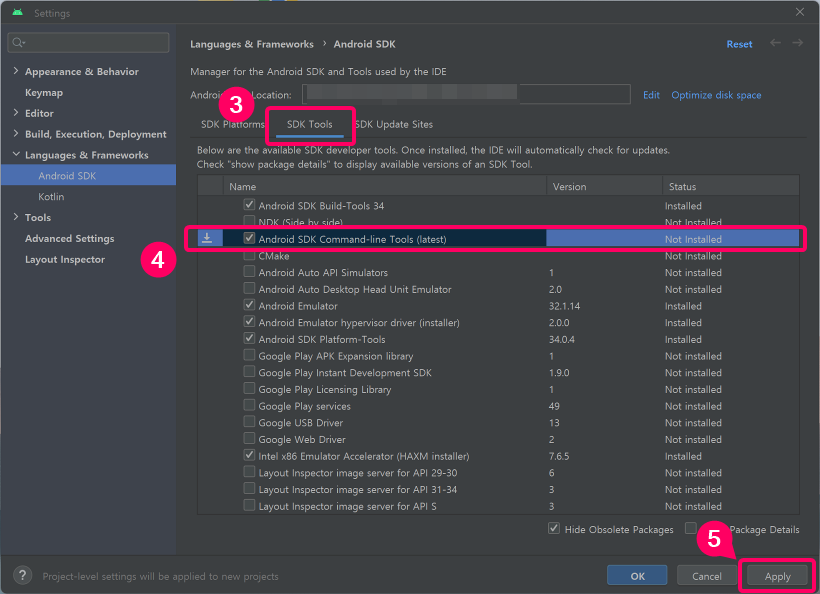This screenshot has width=820, height=594.
Task: Check Google Play Licensing Library
Action: tap(249, 389)
